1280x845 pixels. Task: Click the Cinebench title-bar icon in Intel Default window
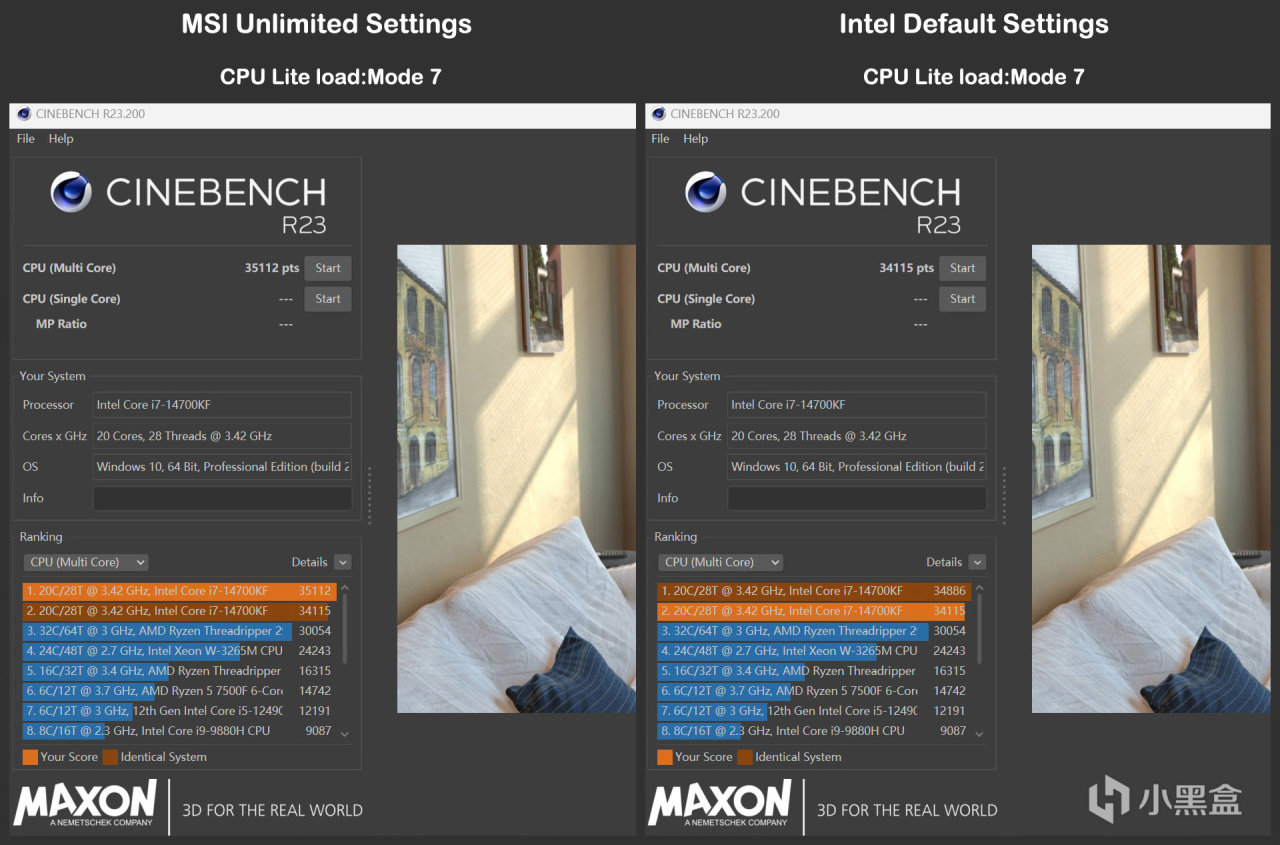659,114
